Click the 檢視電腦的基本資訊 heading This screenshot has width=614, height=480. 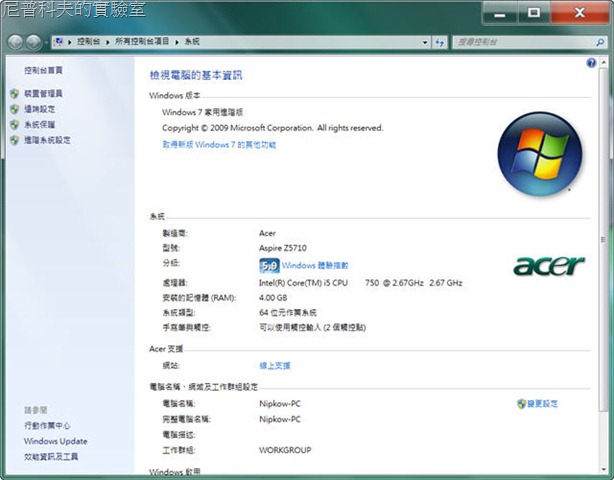(x=196, y=75)
